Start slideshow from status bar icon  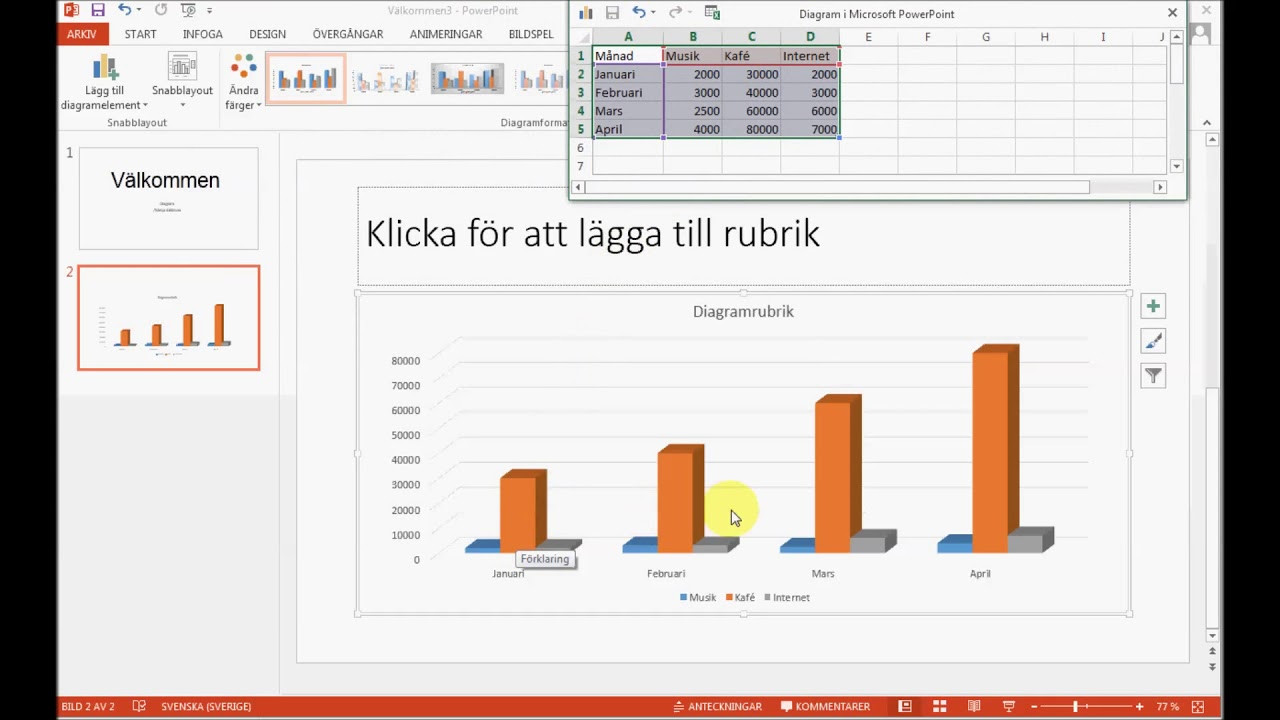click(1008, 706)
